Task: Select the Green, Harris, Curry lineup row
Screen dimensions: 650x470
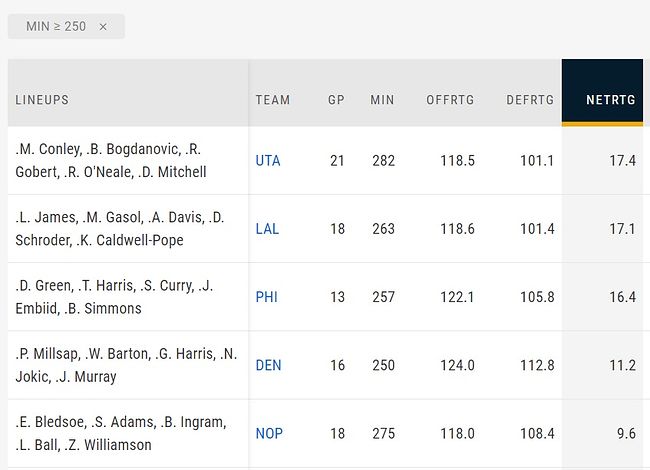Action: [x=120, y=297]
